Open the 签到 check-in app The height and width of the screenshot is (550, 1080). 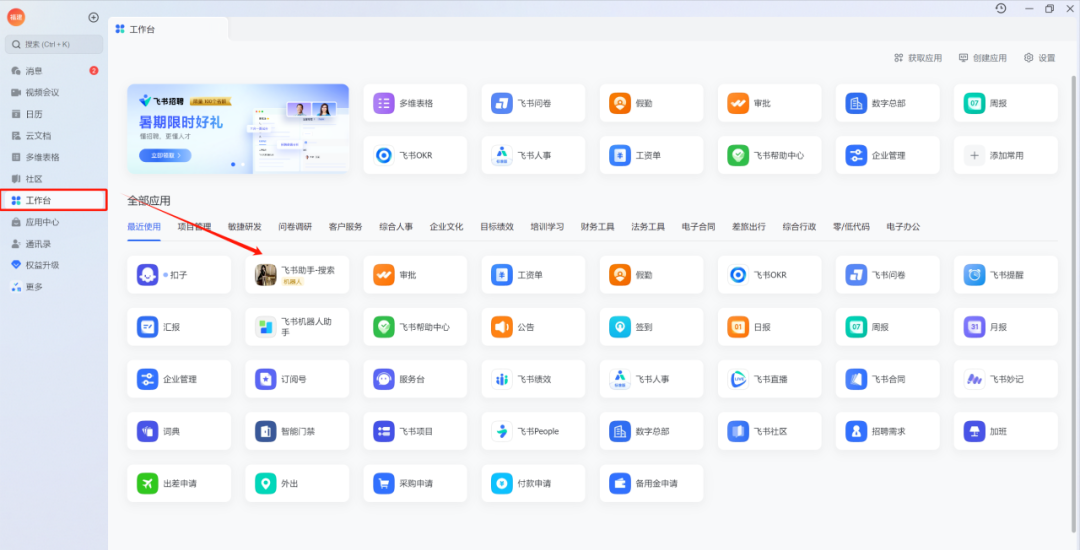[621, 327]
